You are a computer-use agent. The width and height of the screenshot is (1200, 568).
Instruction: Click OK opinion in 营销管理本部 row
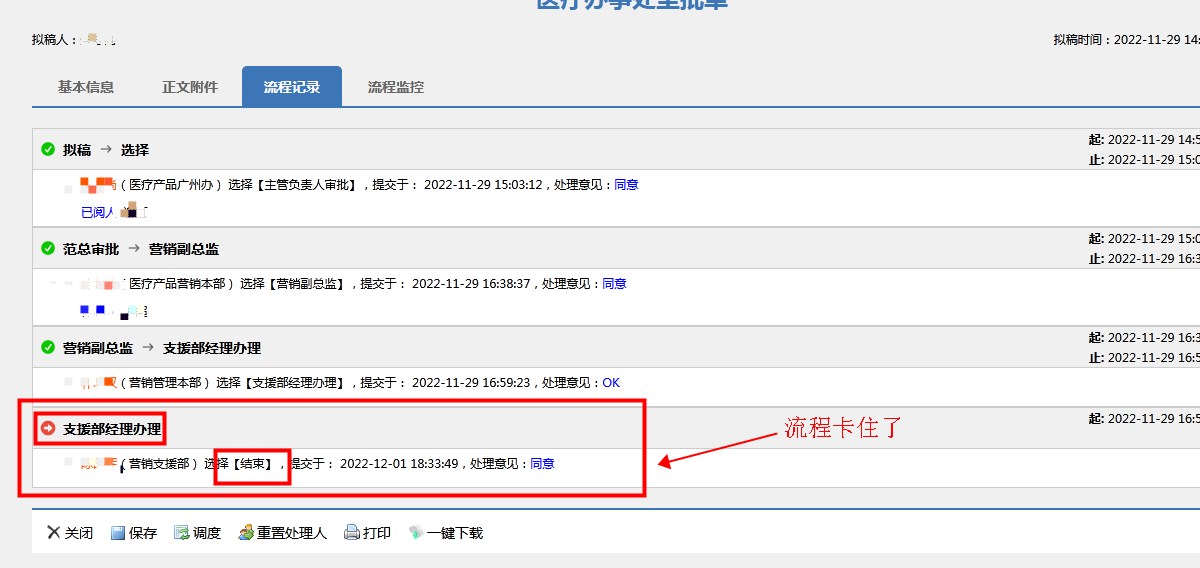pos(611,383)
